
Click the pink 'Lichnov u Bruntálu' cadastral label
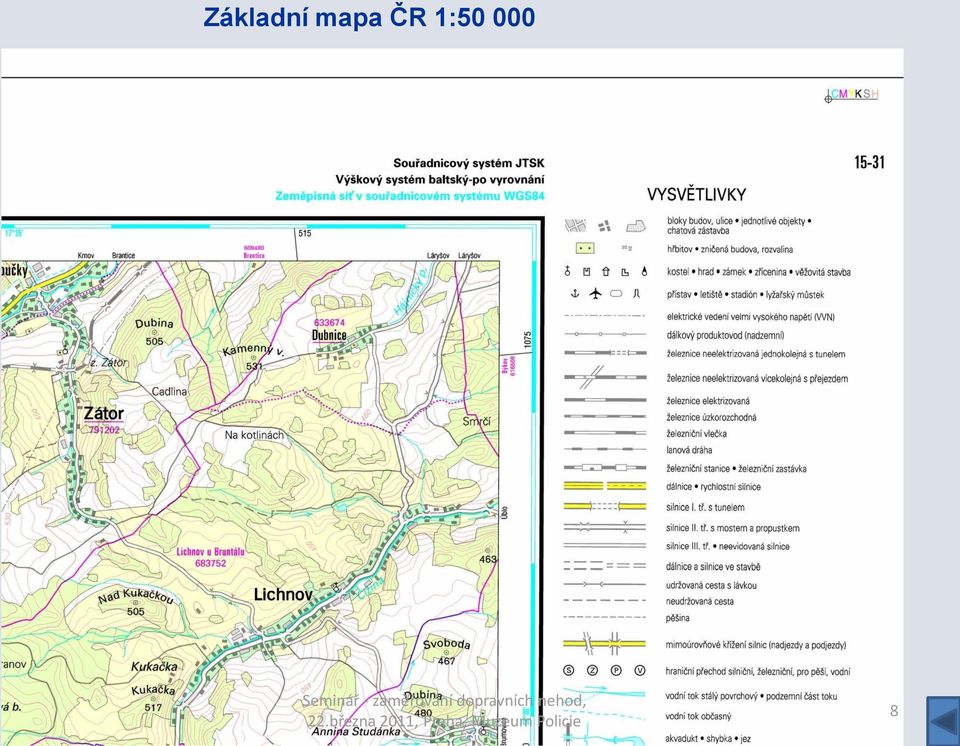coord(211,552)
